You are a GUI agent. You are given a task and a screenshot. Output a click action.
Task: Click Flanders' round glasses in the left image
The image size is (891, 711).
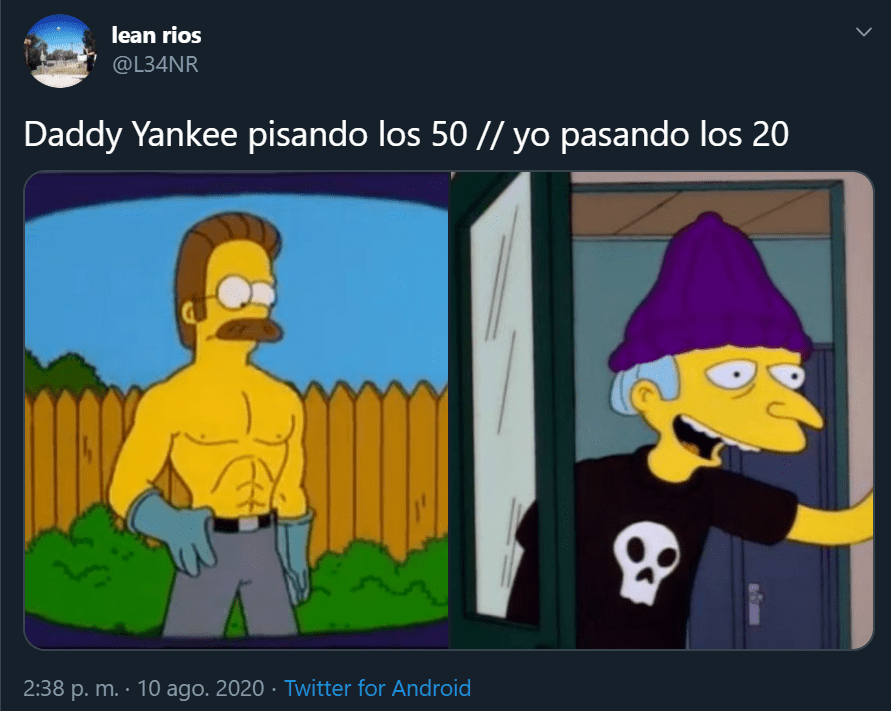tap(246, 292)
